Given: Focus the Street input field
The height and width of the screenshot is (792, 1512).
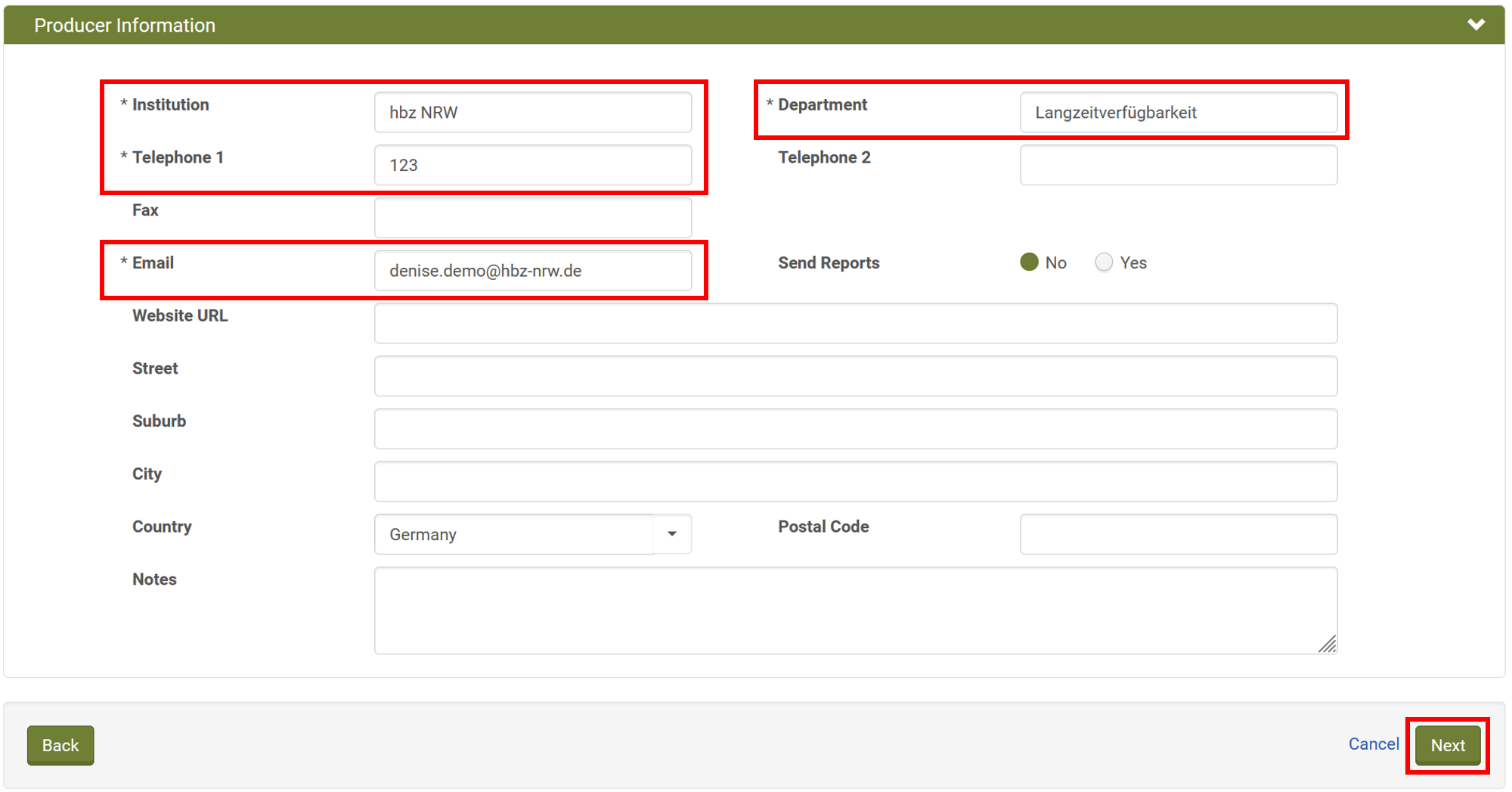Looking at the screenshot, I should [855, 376].
